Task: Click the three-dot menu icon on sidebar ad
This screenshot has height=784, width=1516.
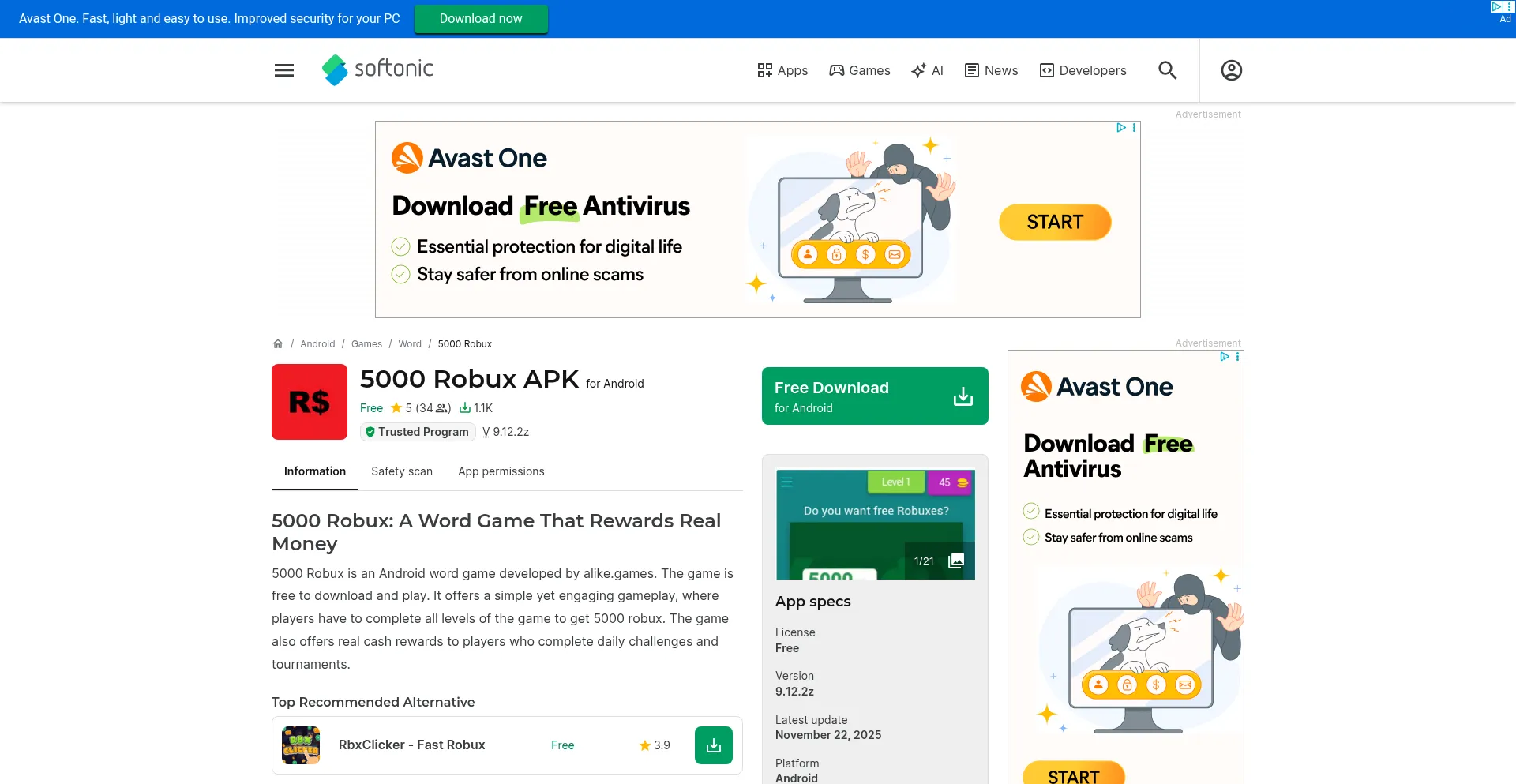Action: click(1237, 357)
